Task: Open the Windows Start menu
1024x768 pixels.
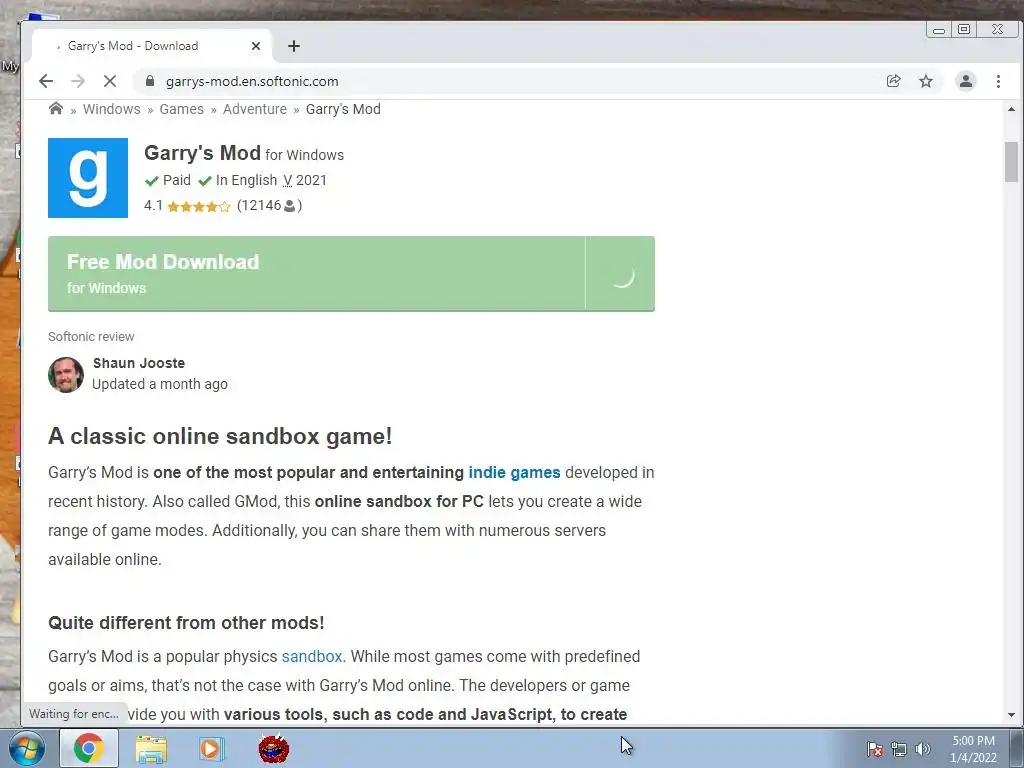Action: [x=26, y=748]
